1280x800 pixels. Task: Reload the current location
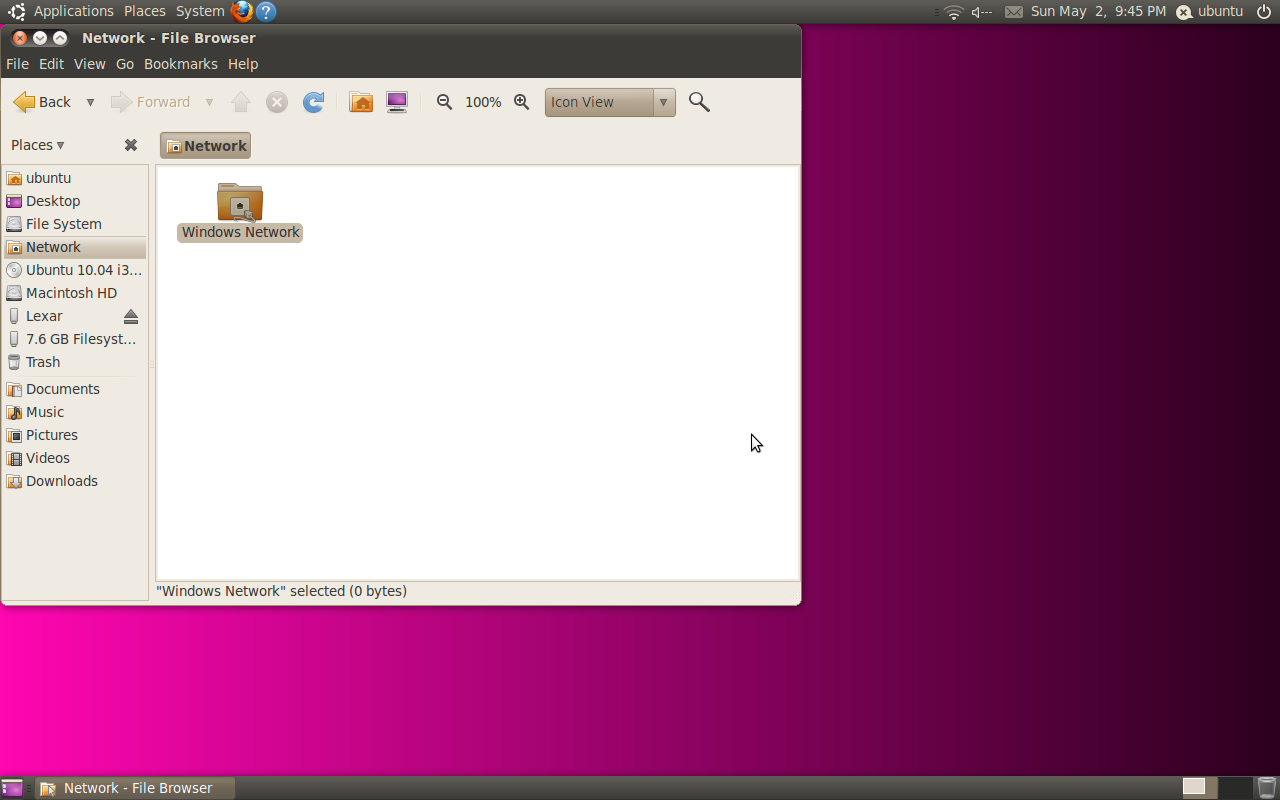tap(313, 102)
